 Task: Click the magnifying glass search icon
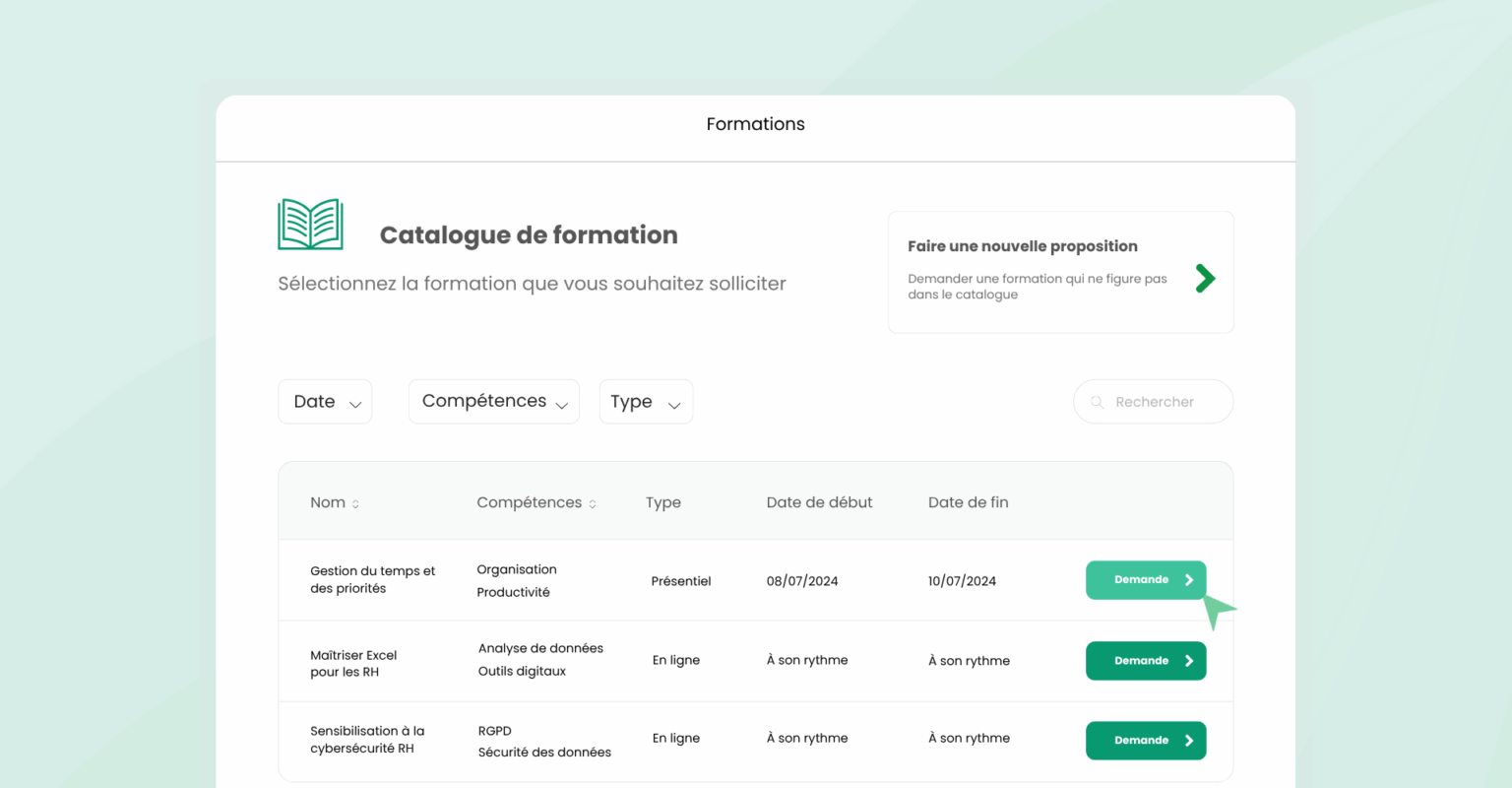click(x=1097, y=402)
